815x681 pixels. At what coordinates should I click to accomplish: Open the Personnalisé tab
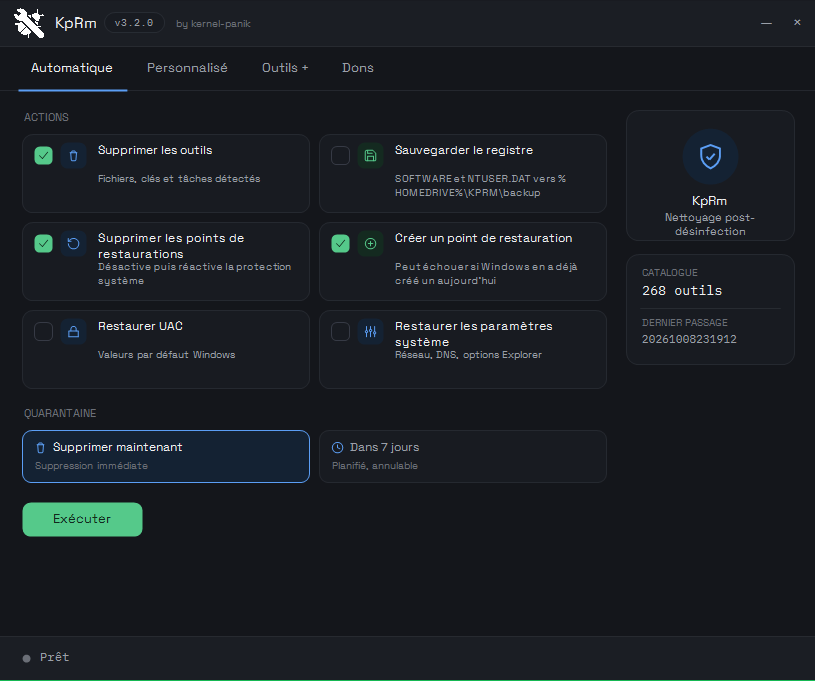pyautogui.click(x=187, y=68)
